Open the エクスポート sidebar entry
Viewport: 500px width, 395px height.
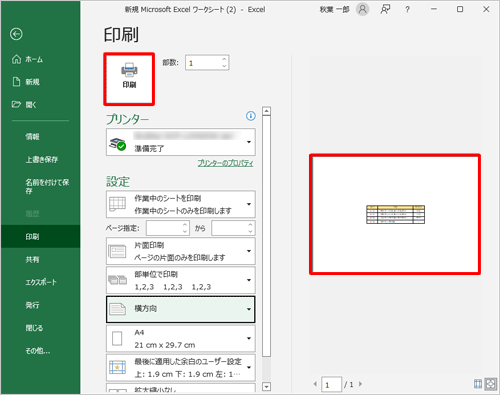coord(40,282)
